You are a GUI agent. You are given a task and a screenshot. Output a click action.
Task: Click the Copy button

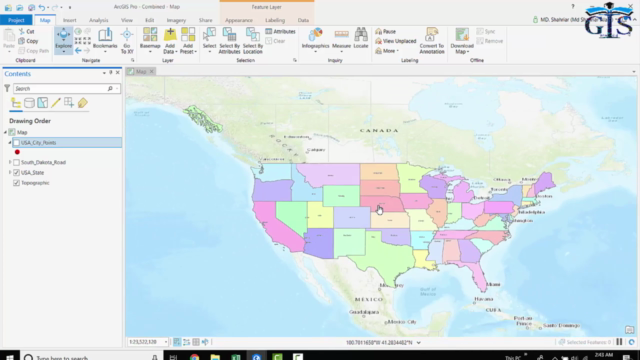tap(28, 41)
